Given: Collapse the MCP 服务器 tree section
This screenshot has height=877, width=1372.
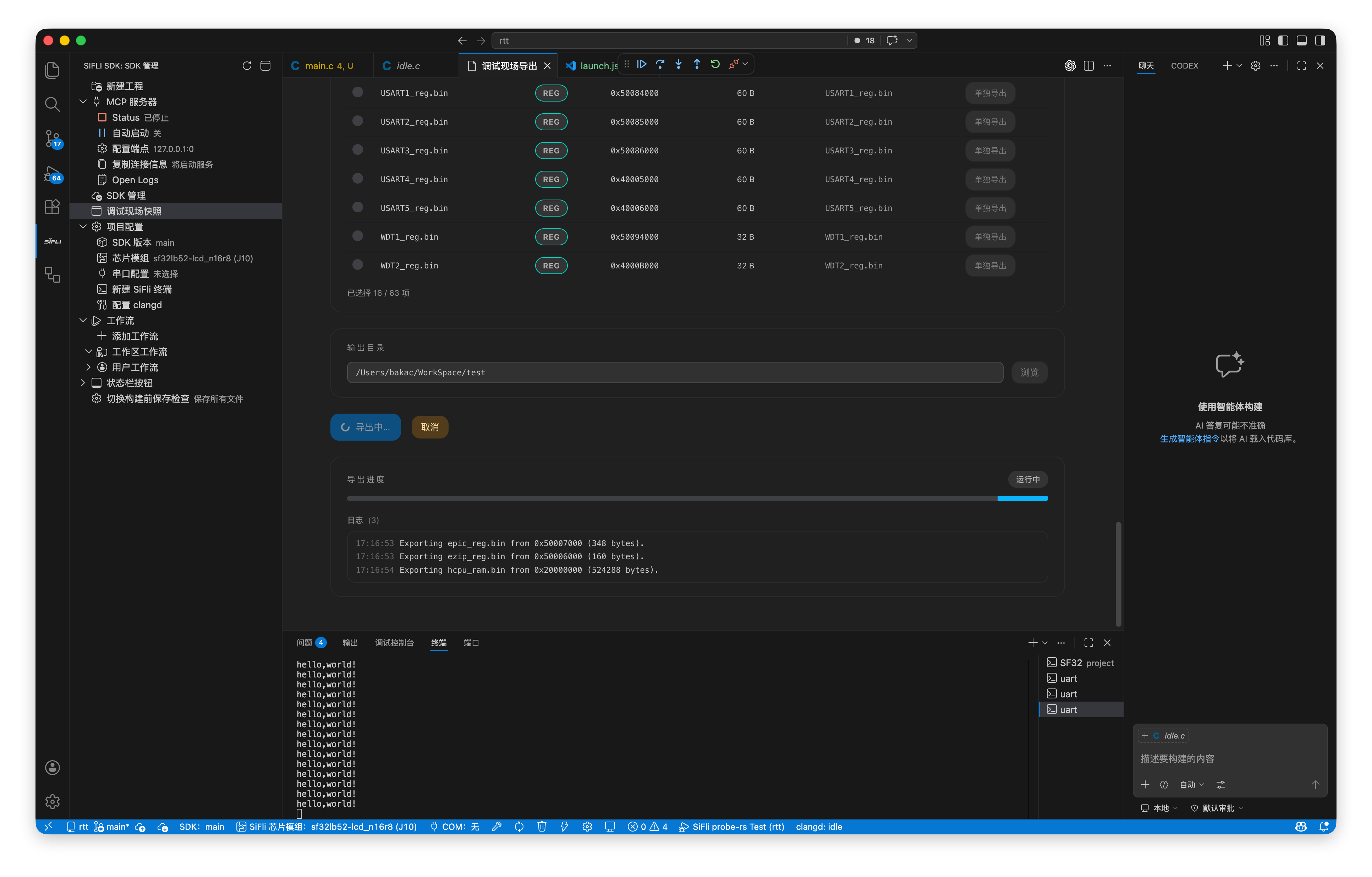Looking at the screenshot, I should point(83,102).
